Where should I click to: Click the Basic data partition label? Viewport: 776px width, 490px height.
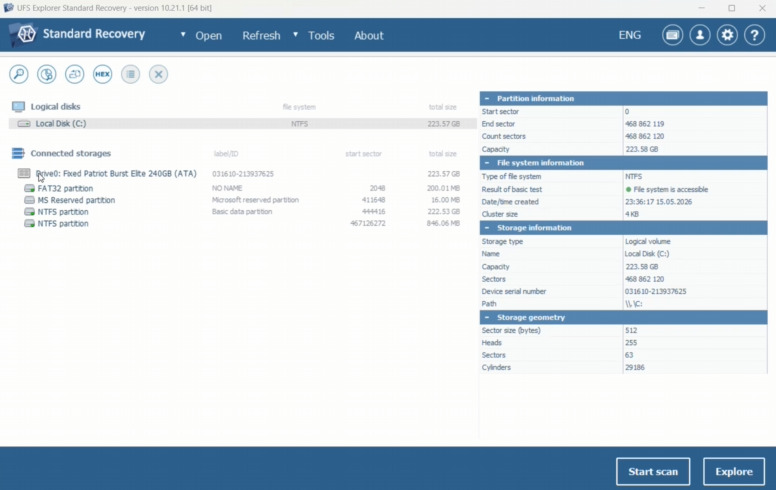pos(242,212)
